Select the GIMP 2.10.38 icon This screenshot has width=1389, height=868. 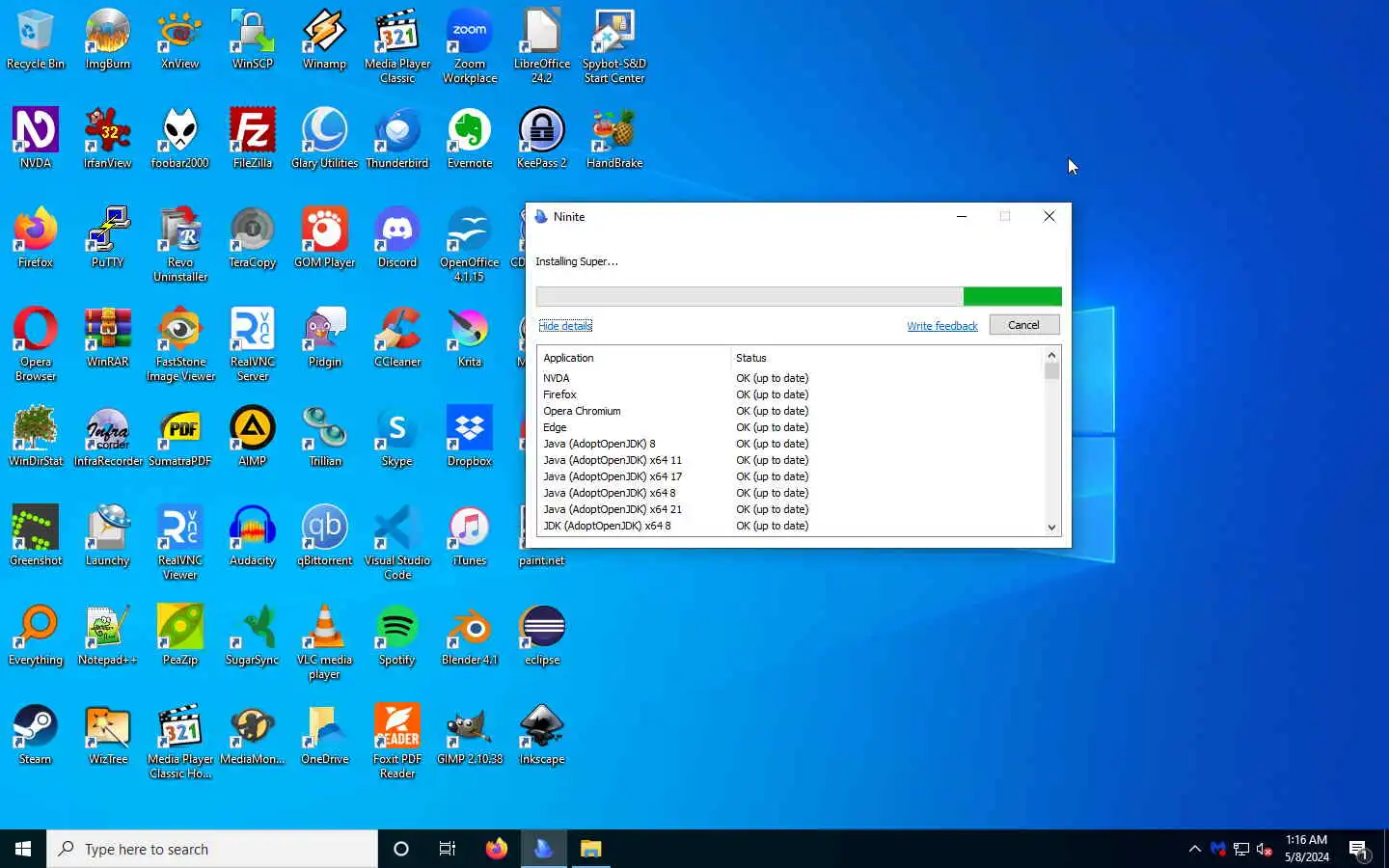pyautogui.click(x=470, y=734)
